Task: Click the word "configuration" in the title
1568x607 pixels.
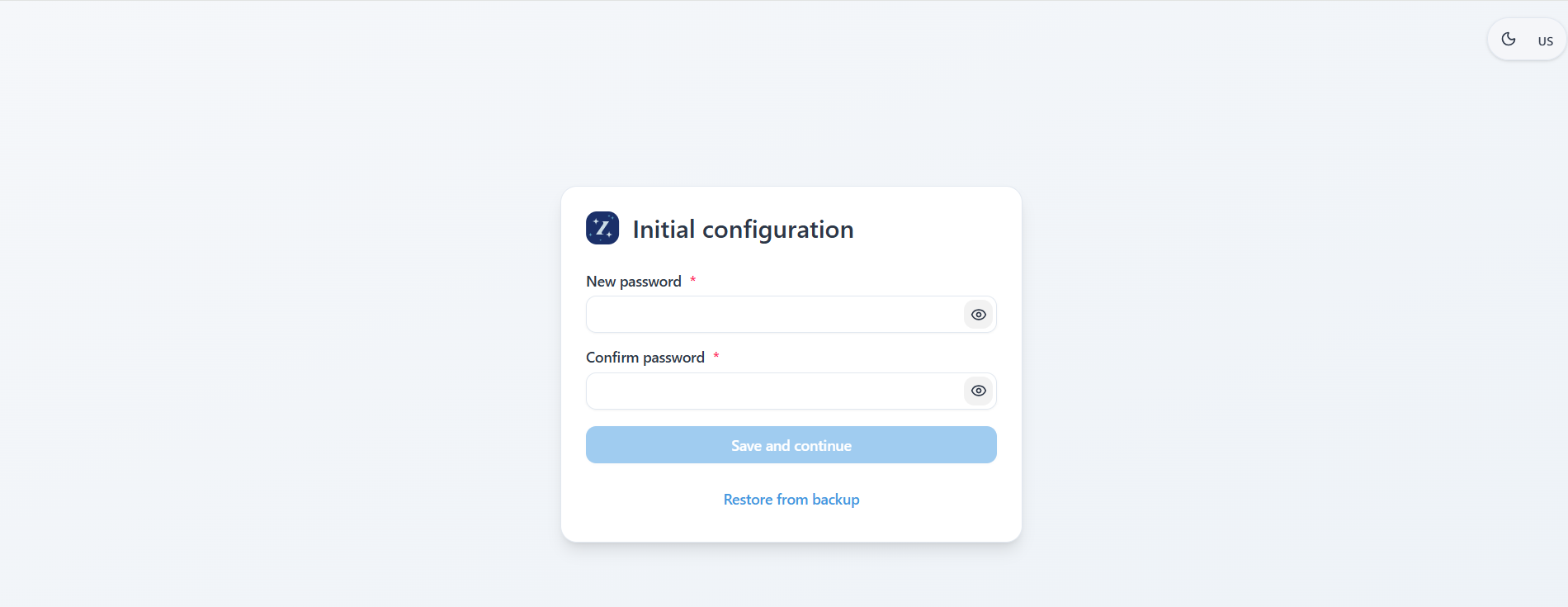Action: (x=777, y=229)
